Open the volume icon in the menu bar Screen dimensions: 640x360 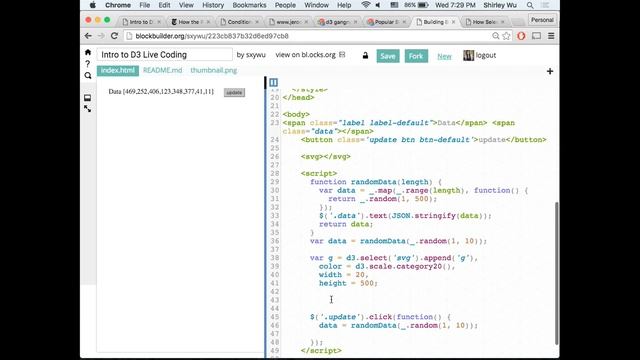pyautogui.click(x=378, y=5)
